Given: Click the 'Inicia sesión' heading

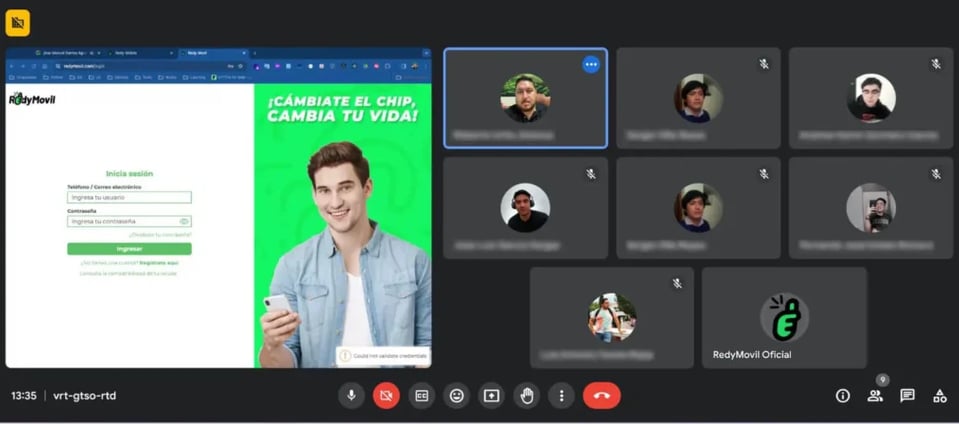Looking at the screenshot, I should coord(130,174).
